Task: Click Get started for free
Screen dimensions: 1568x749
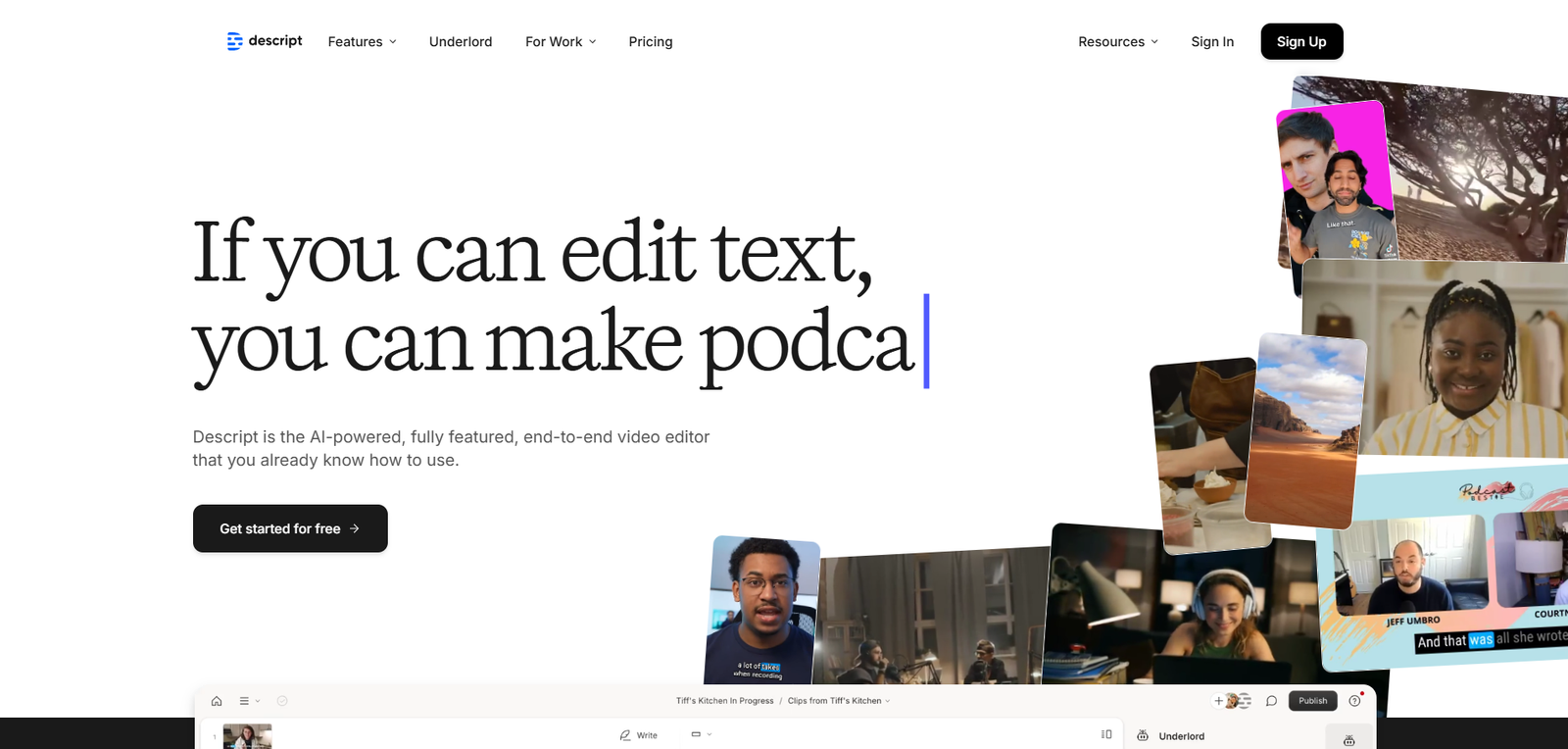Action: (x=290, y=528)
